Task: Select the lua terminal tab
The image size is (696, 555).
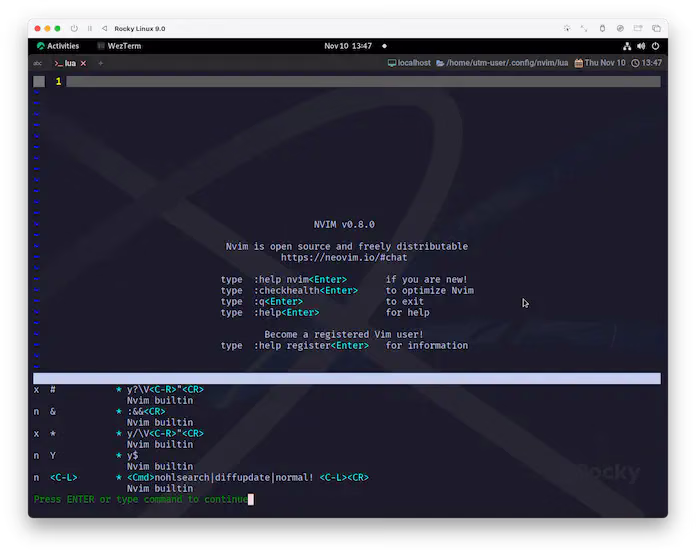Action: pos(65,63)
